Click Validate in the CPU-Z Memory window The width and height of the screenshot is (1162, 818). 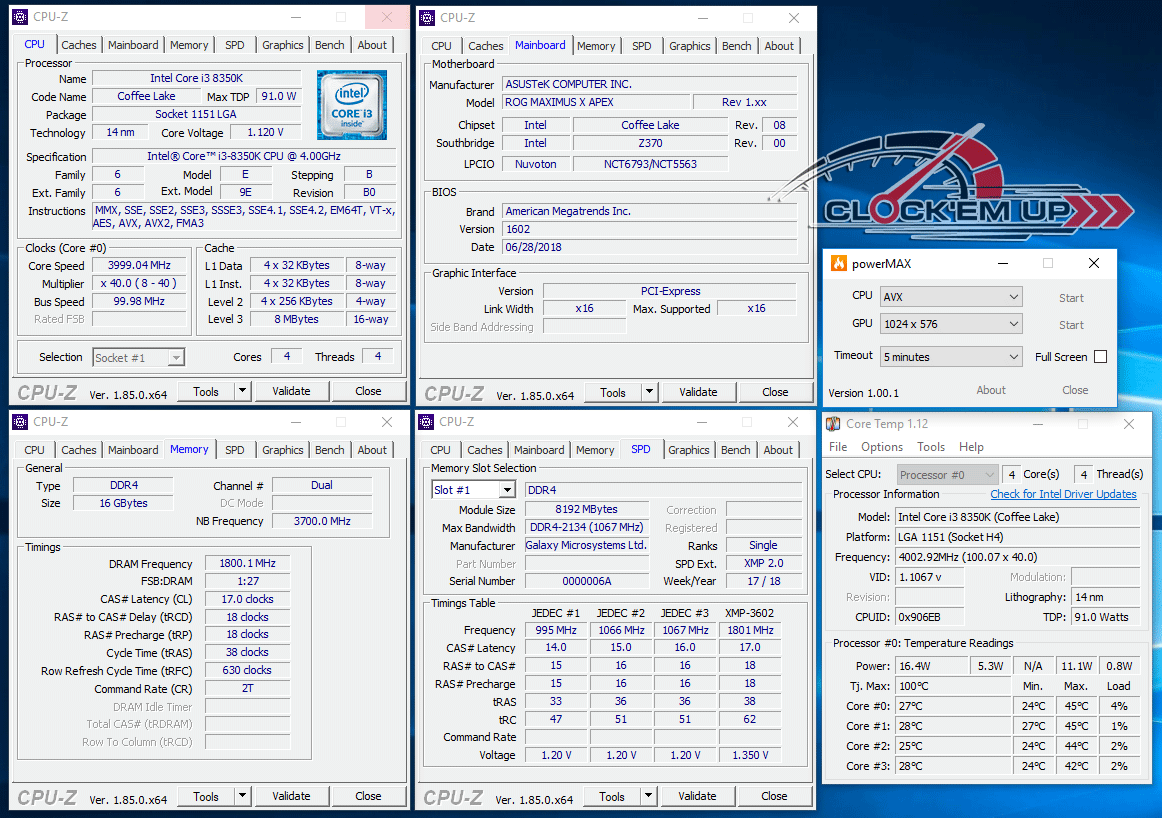[291, 796]
